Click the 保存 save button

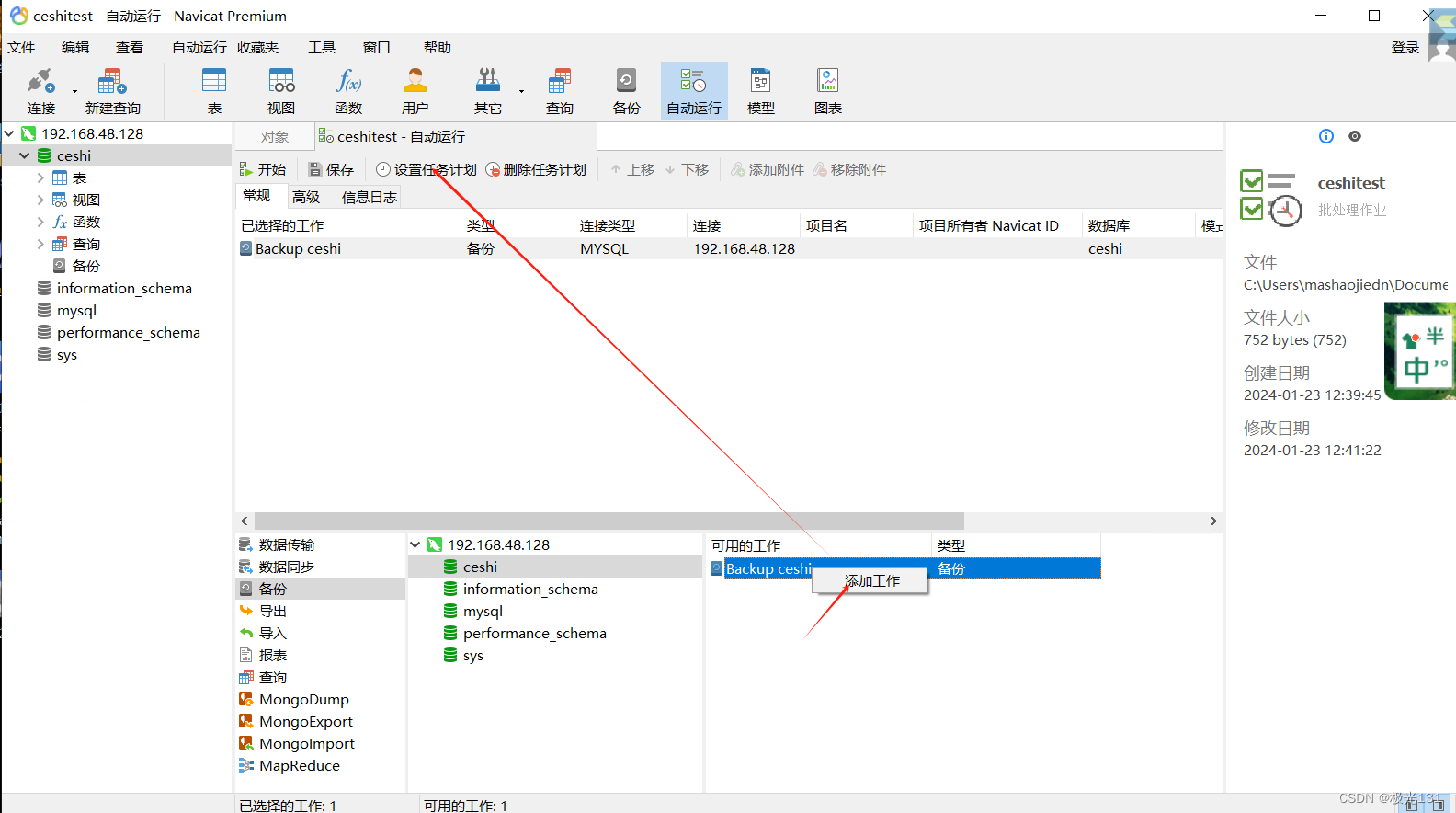331,169
